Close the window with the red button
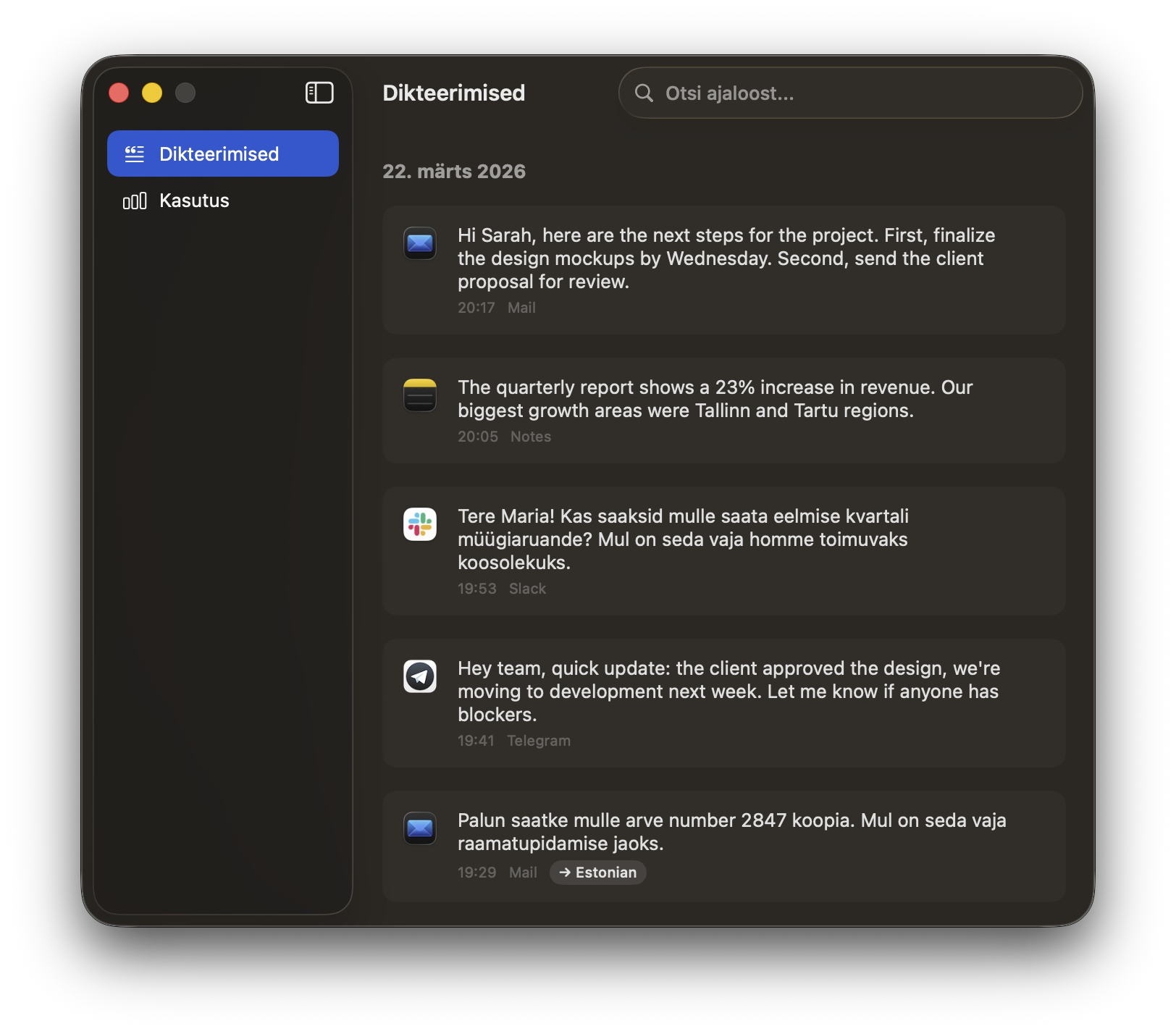1176x1034 pixels. pyautogui.click(x=119, y=93)
